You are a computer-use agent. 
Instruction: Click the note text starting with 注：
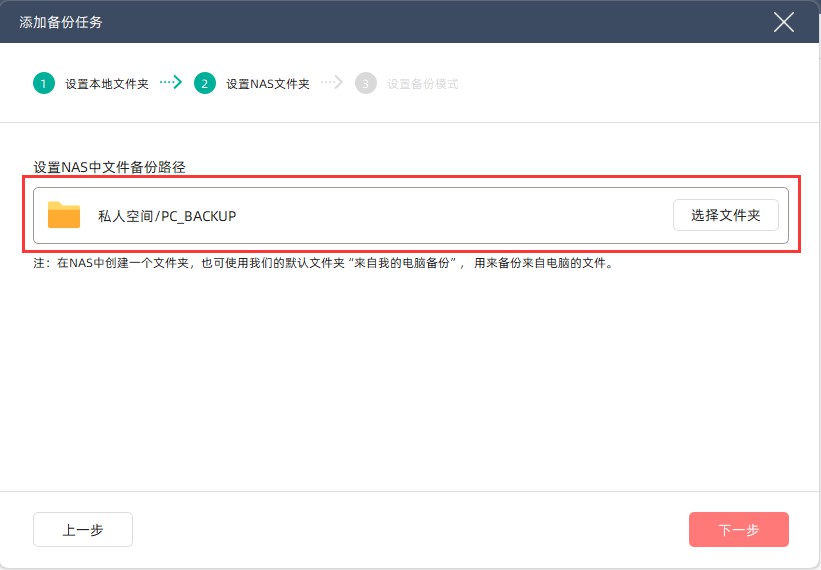coord(322,265)
